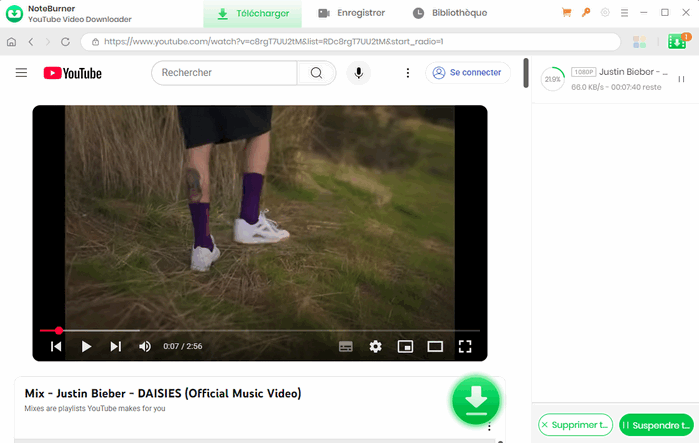Screen dimensions: 699x443
Task: Open the NoteBurner app logo
Action: pos(14,14)
